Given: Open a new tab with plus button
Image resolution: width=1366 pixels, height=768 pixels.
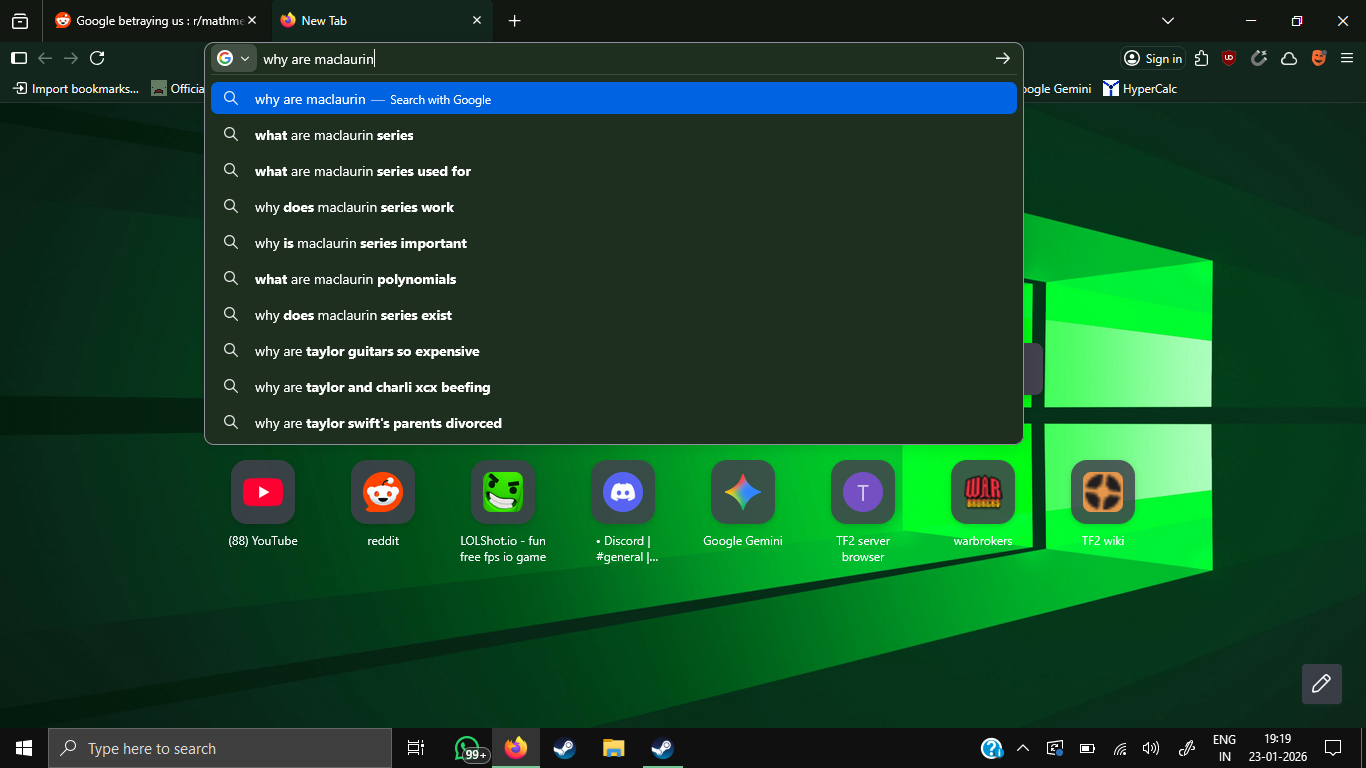Looking at the screenshot, I should pos(514,20).
